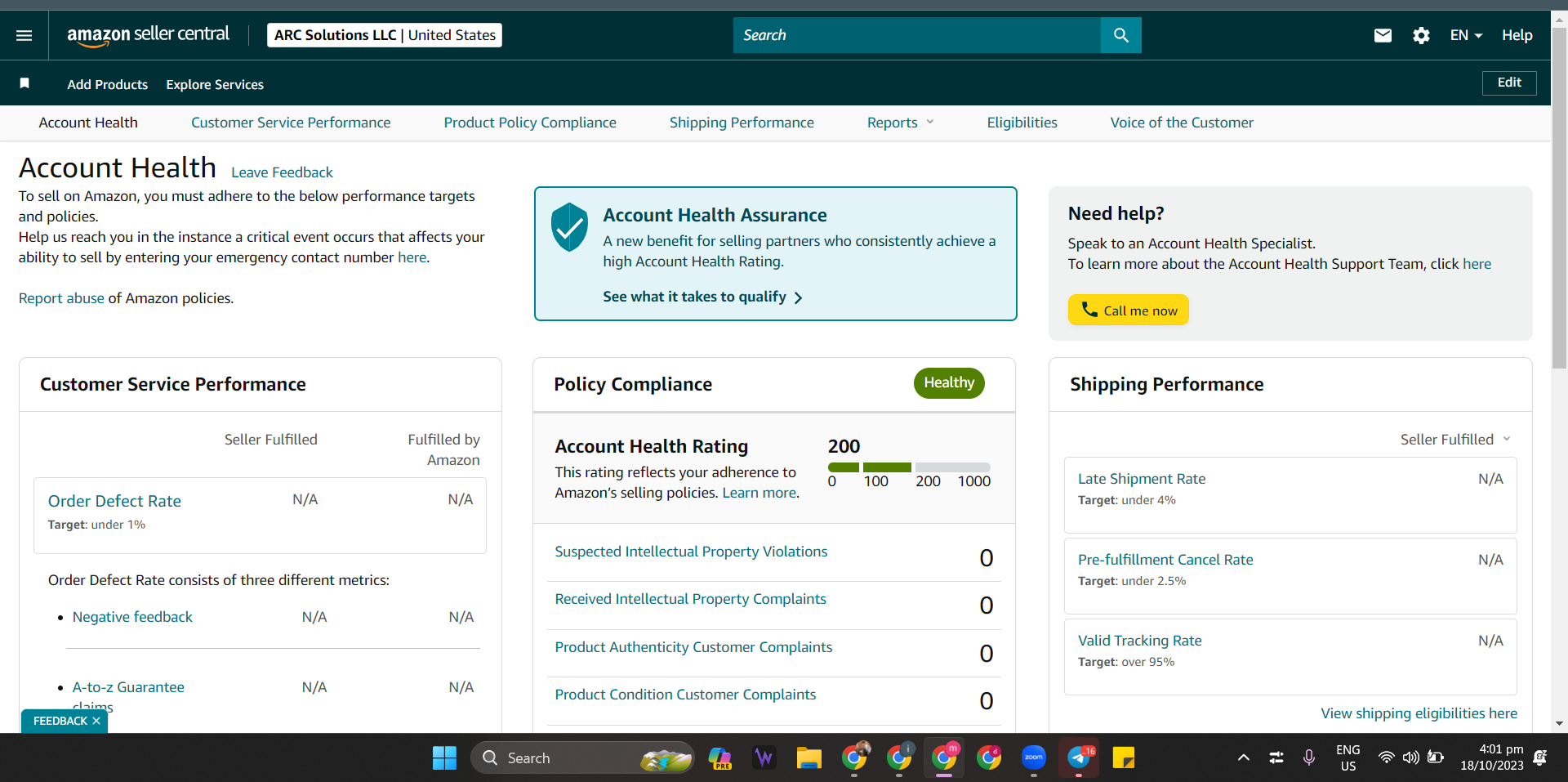Open the volume speaker tray icon

(x=1410, y=757)
